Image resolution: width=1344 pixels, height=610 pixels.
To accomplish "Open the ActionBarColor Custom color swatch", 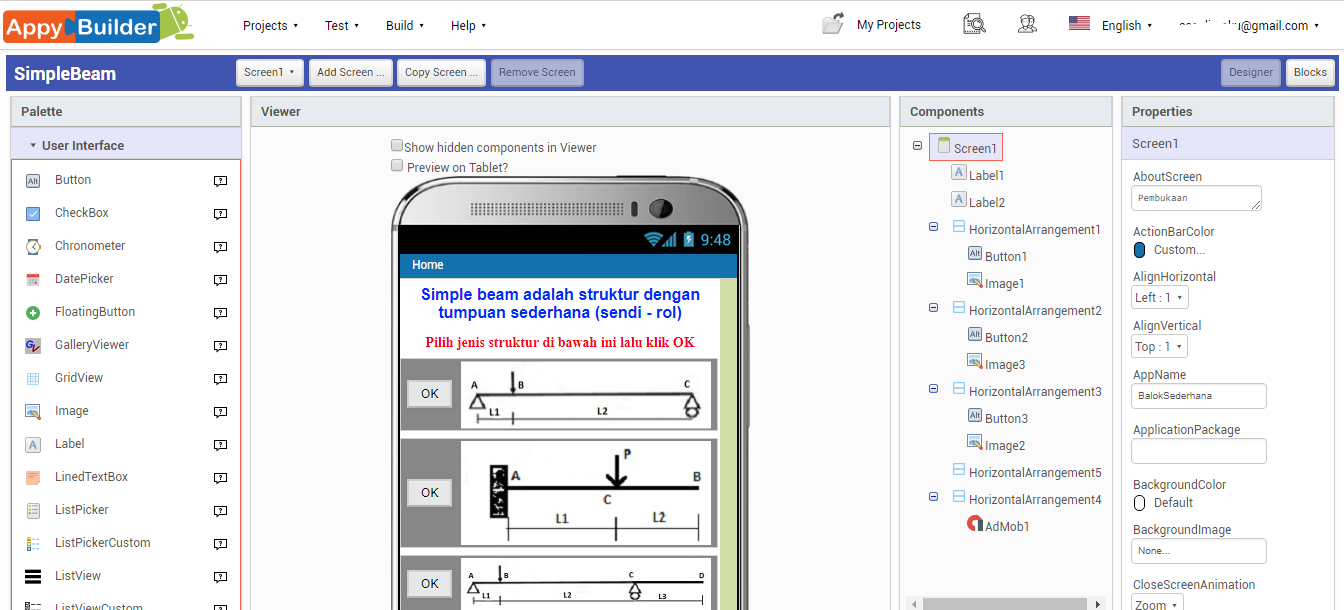I will point(1140,249).
